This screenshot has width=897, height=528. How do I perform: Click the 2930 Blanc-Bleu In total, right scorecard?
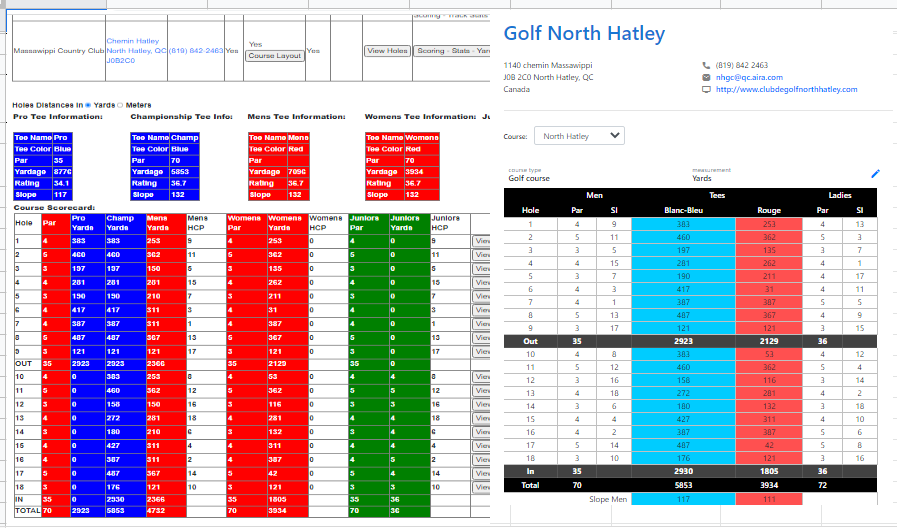pyautogui.click(x=683, y=471)
